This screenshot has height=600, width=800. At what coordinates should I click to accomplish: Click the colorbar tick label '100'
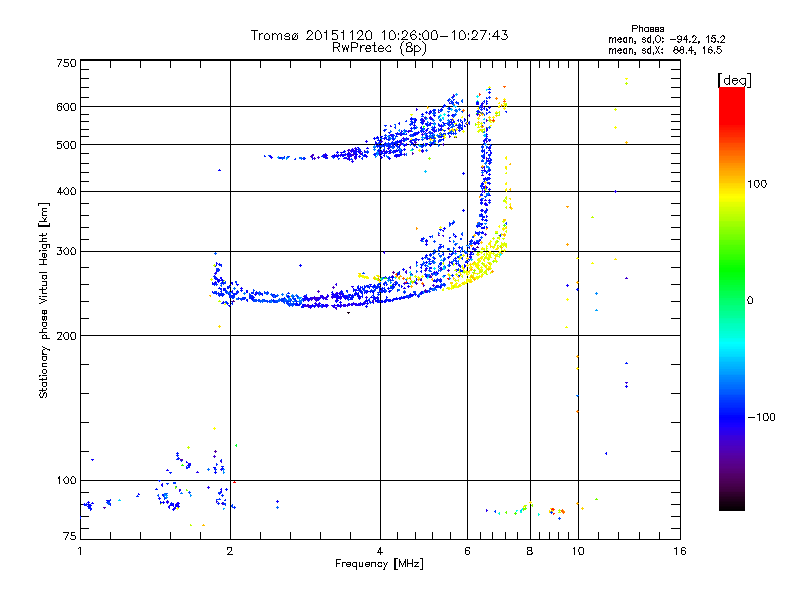pyautogui.click(x=757, y=184)
